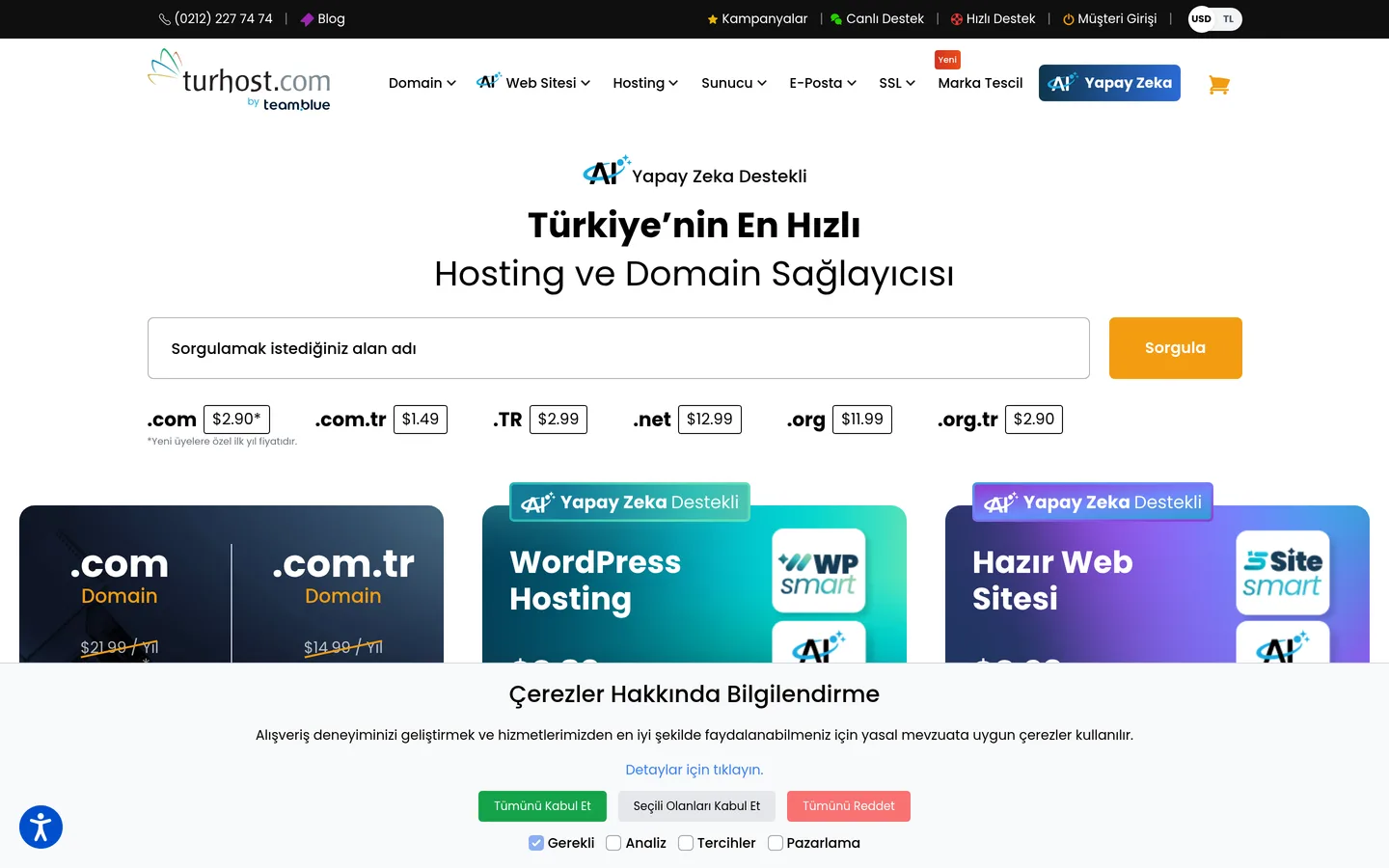Enable the Analiz cookie checkbox
1389x868 pixels.
[x=613, y=843]
